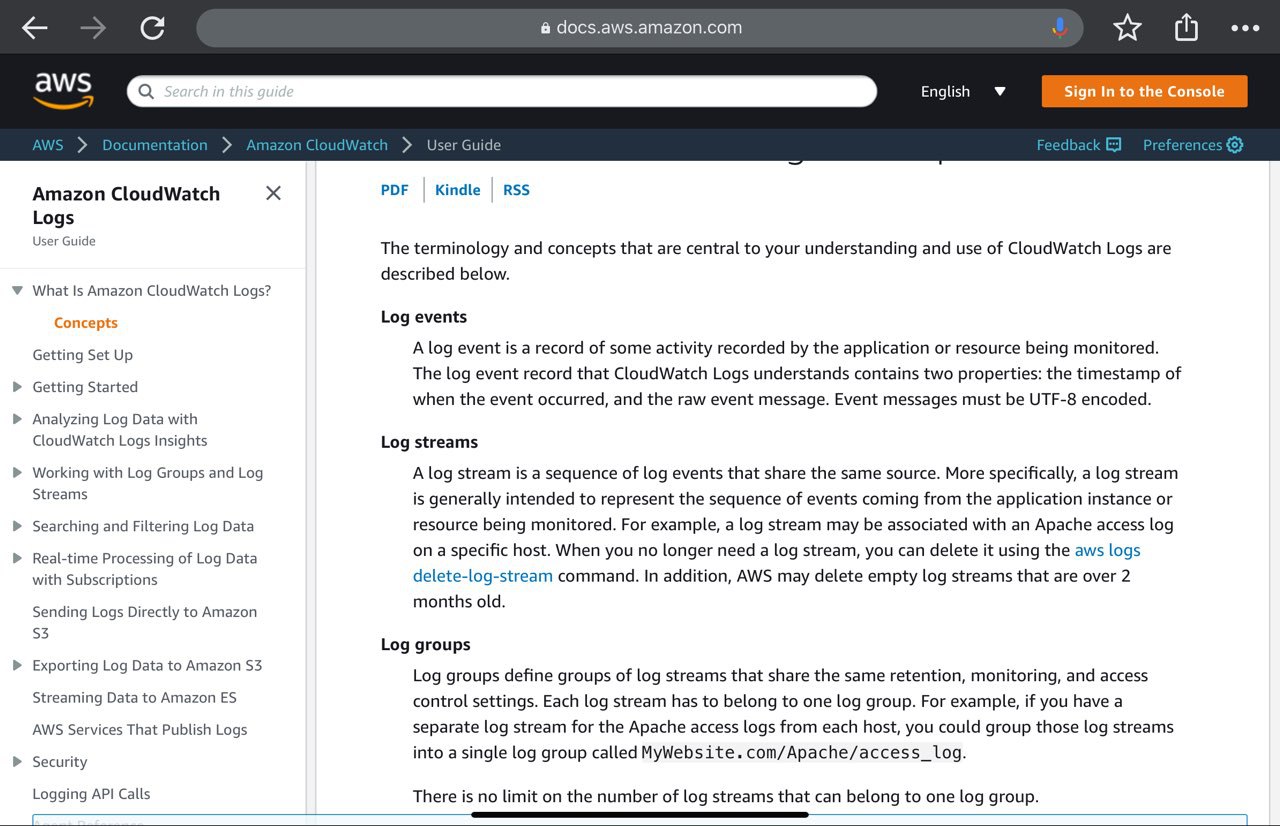
Task: Open Logging API Calls in sidebar
Action: coord(91,794)
